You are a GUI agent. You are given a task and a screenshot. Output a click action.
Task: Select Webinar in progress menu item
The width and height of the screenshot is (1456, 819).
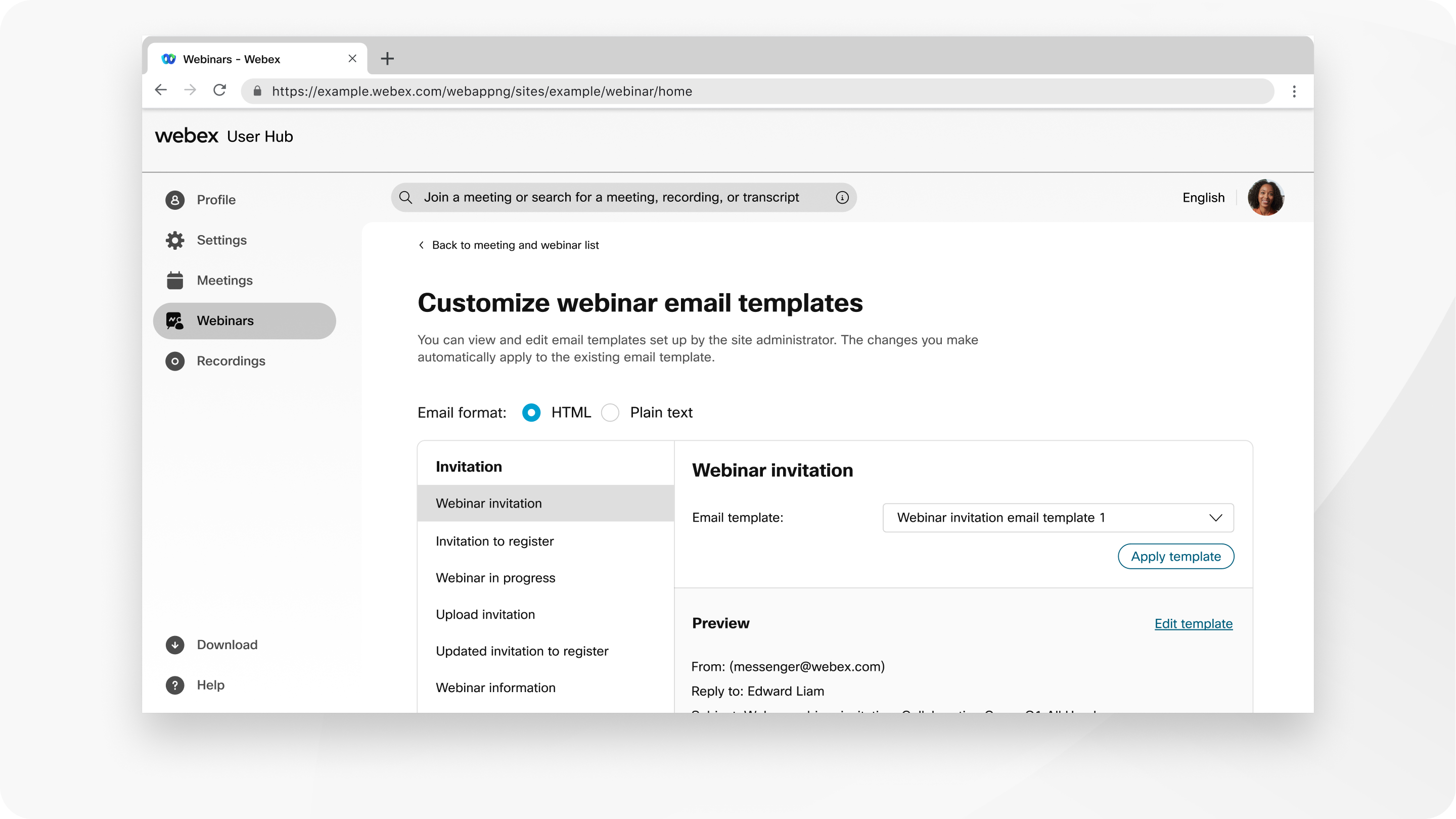click(x=496, y=577)
